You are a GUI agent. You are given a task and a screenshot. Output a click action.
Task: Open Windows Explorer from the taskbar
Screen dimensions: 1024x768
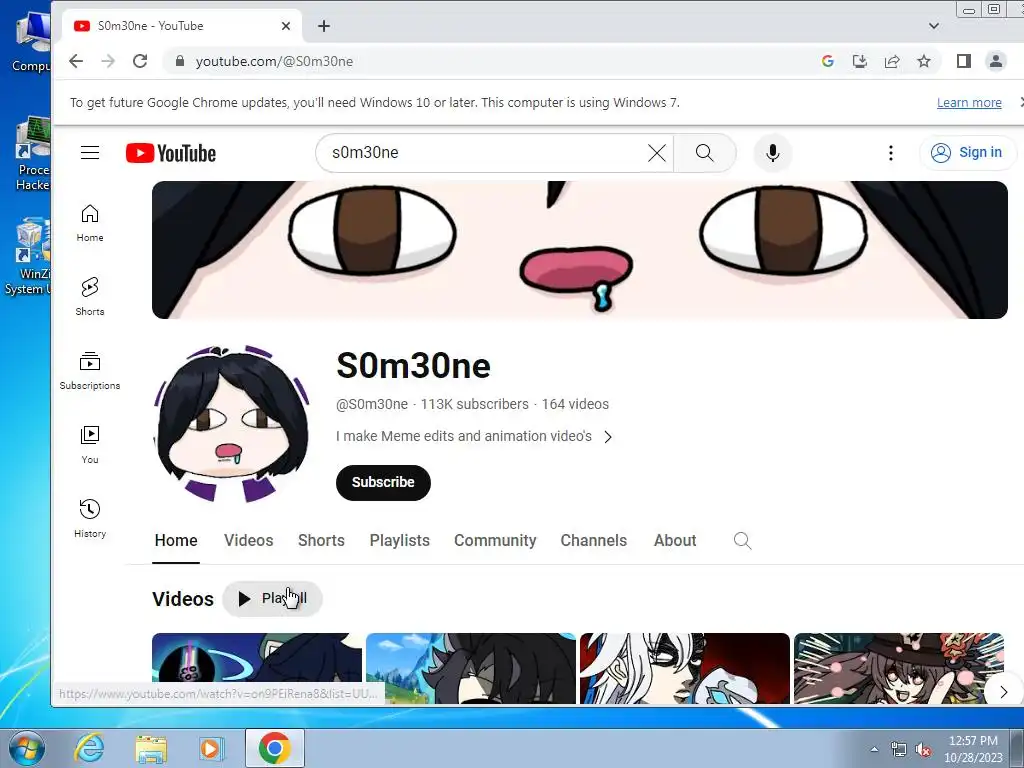pos(151,748)
